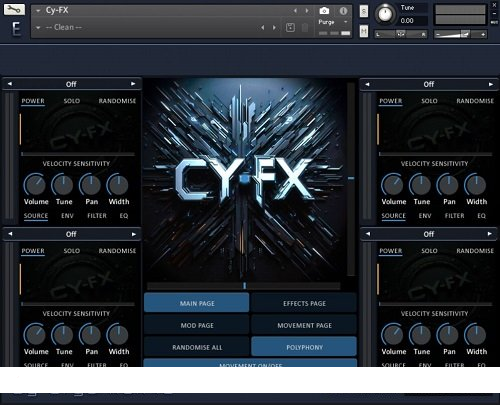Screen dimensions: 500x405
Task: Delete preset with the trash icon
Action: pyautogui.click(x=305, y=27)
